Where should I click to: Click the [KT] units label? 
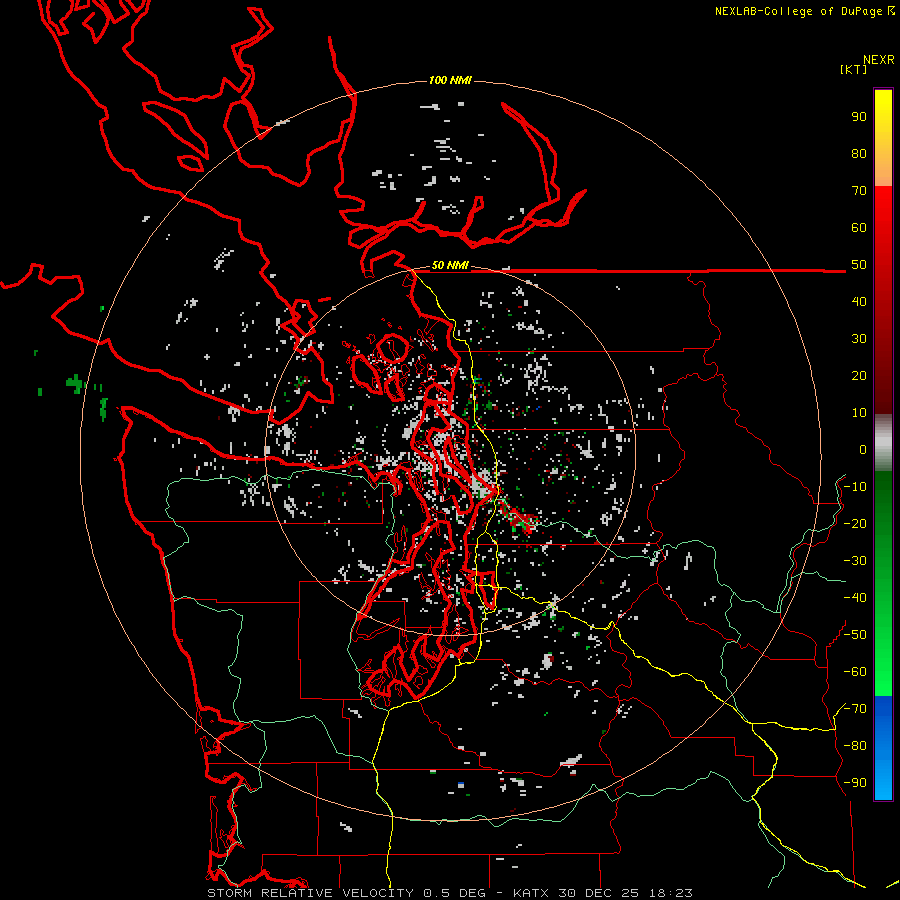(x=854, y=69)
